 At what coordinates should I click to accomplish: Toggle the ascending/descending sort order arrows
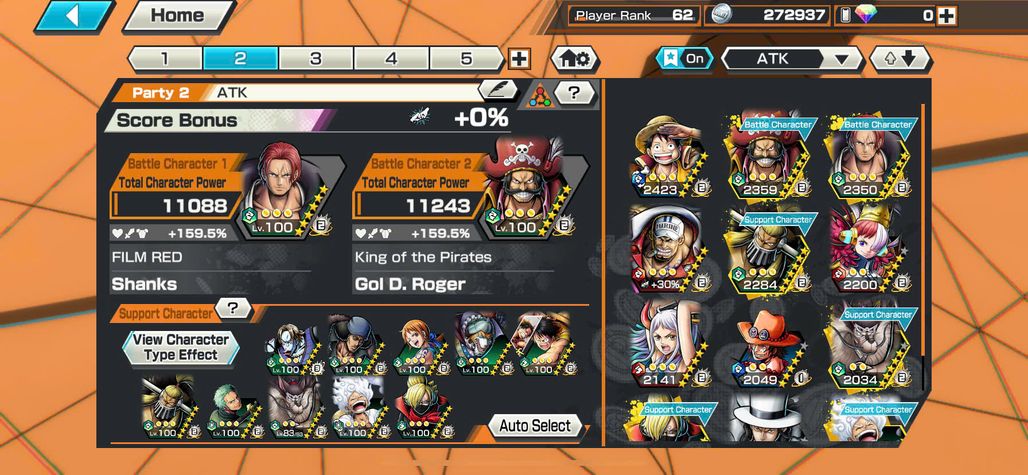900,59
